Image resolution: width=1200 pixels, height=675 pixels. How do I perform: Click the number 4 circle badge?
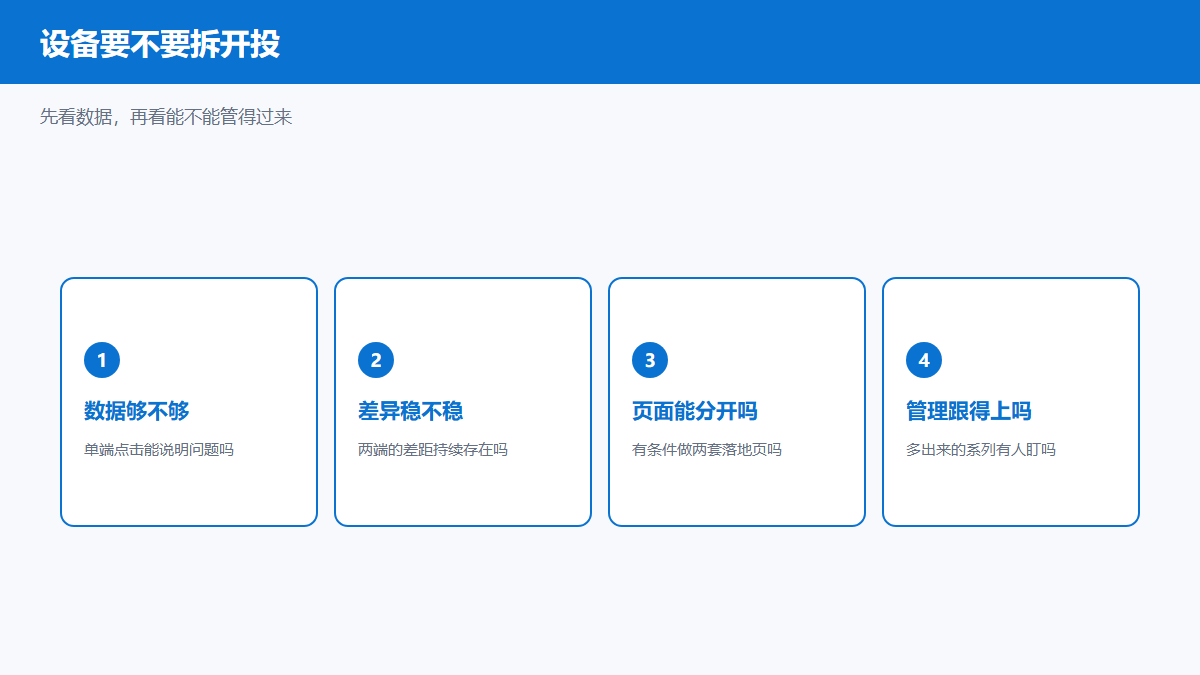[924, 360]
